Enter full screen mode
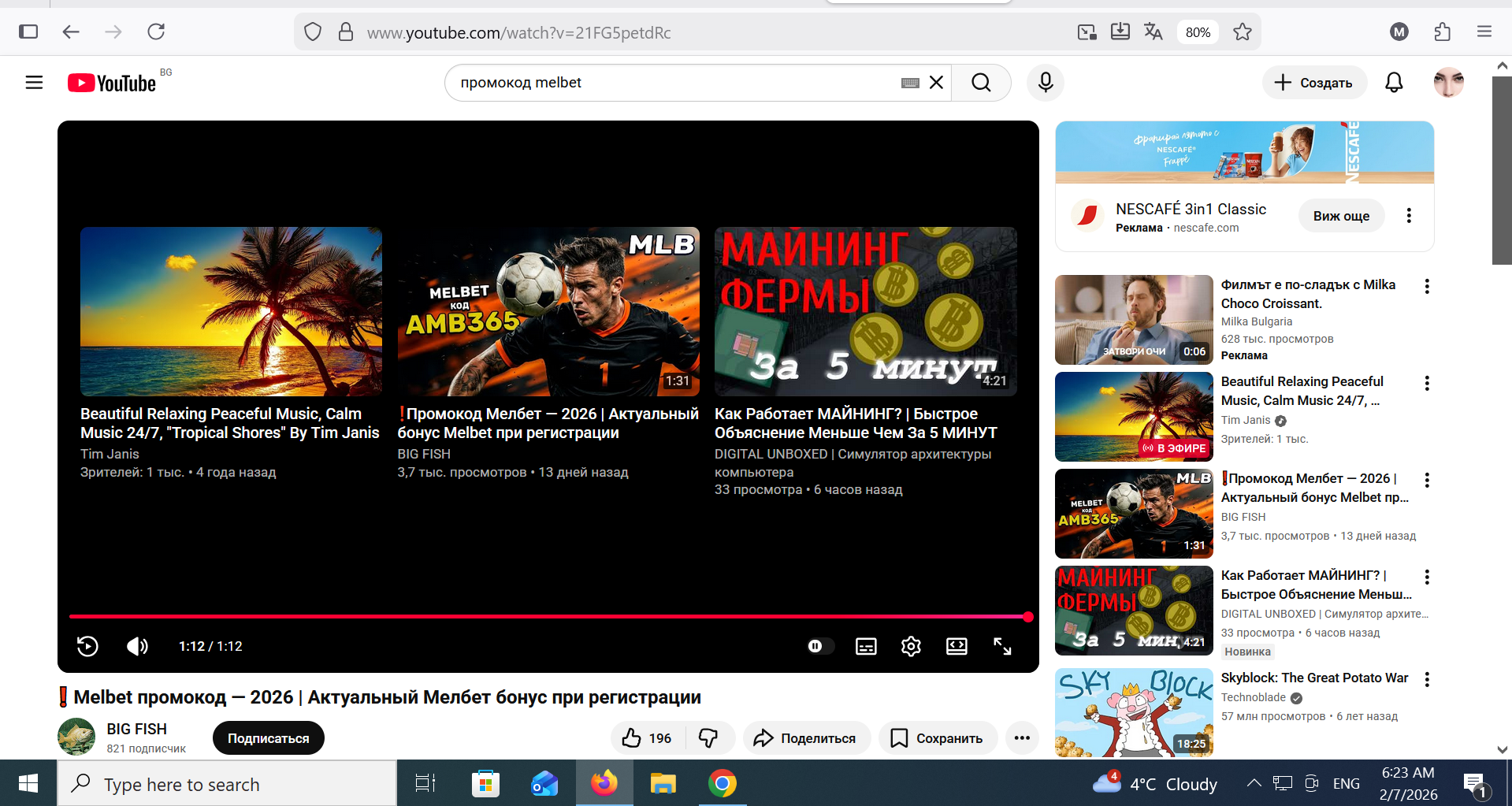Image resolution: width=1512 pixels, height=806 pixels. point(1002,646)
